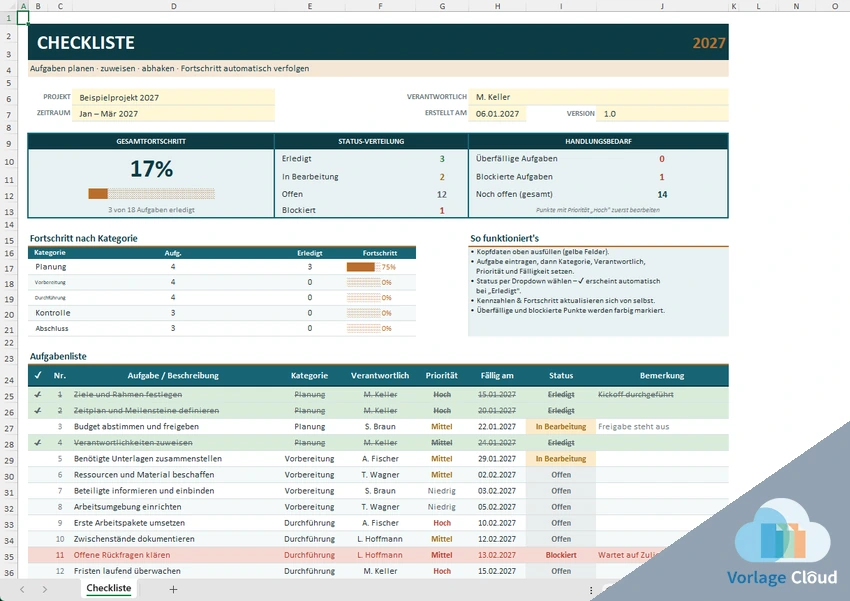Select S. Braun in the Budget abstimmen row
The height and width of the screenshot is (601, 850).
(381, 426)
